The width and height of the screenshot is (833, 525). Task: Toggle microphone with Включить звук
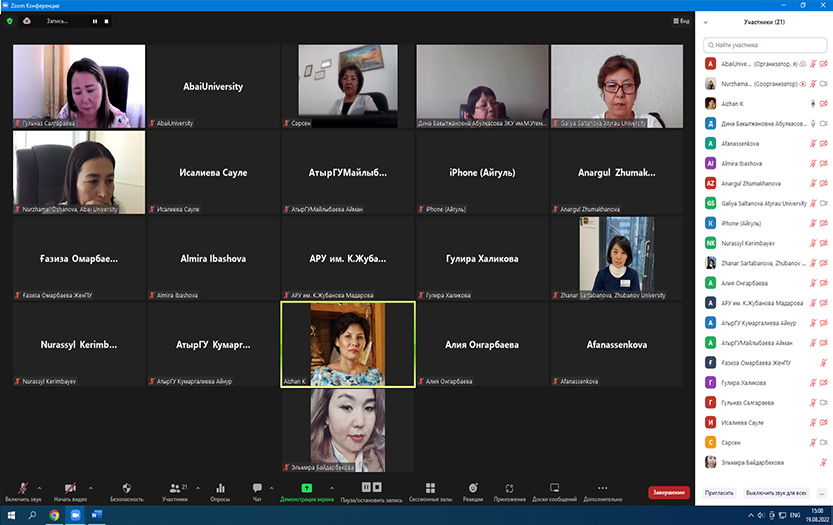22,488
